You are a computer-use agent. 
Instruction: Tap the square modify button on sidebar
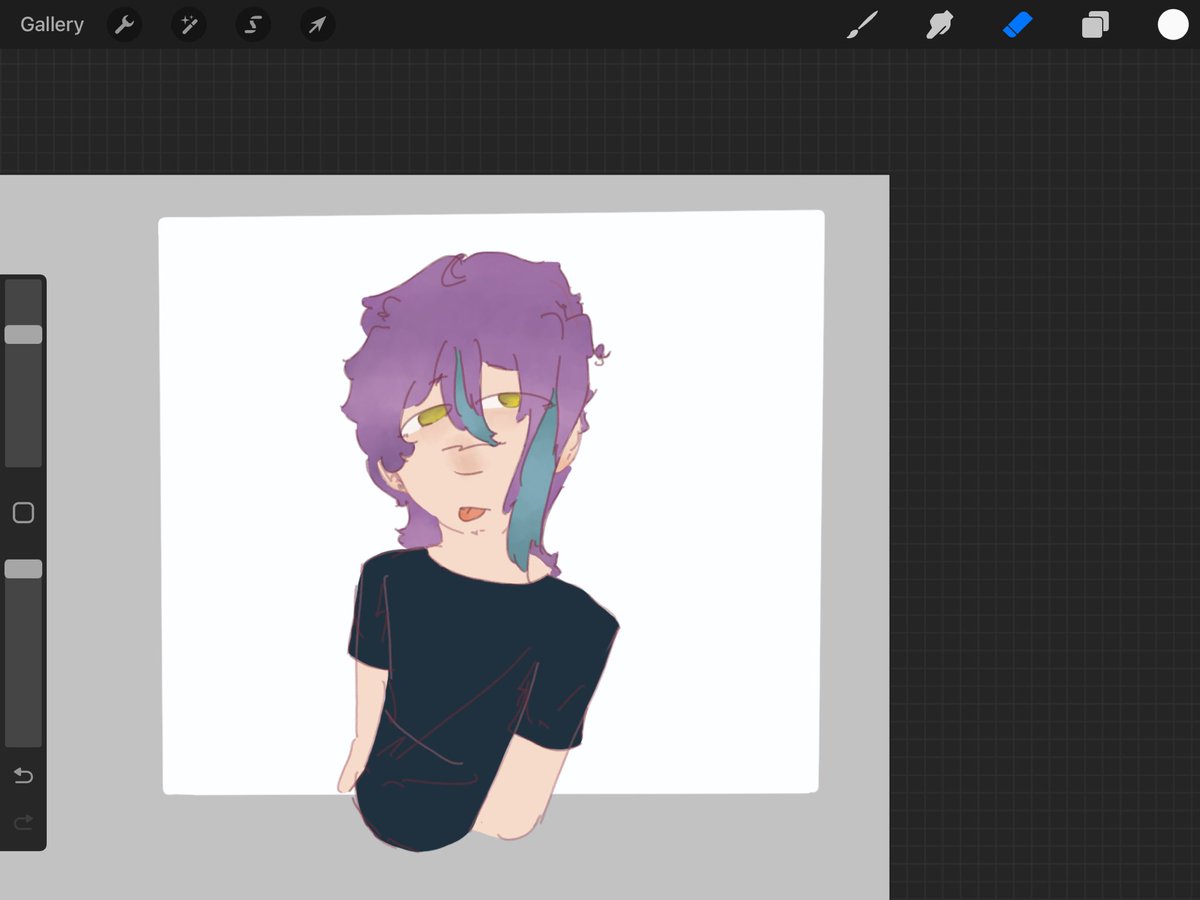click(x=23, y=513)
